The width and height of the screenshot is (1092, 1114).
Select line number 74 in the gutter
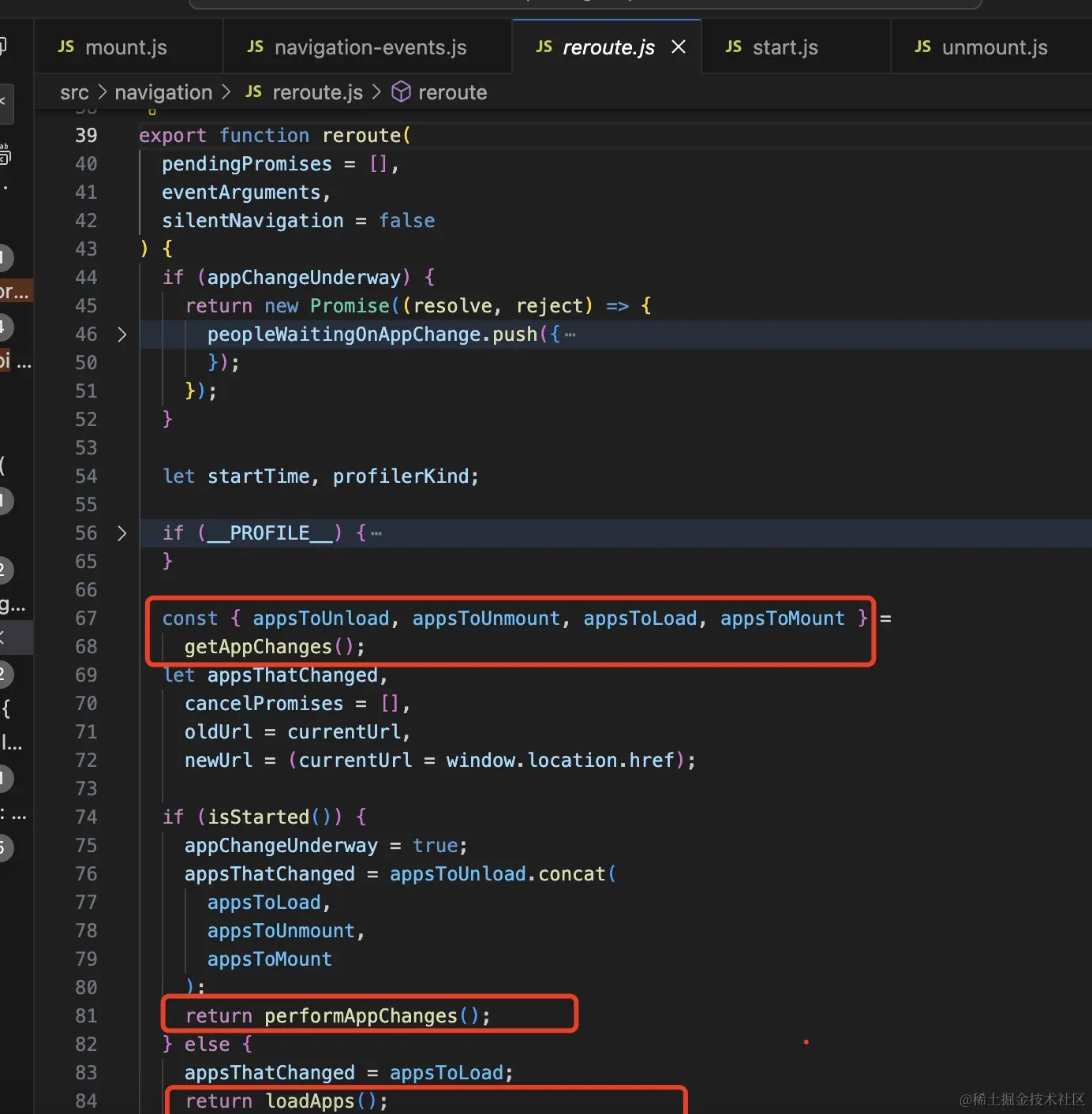tap(86, 817)
